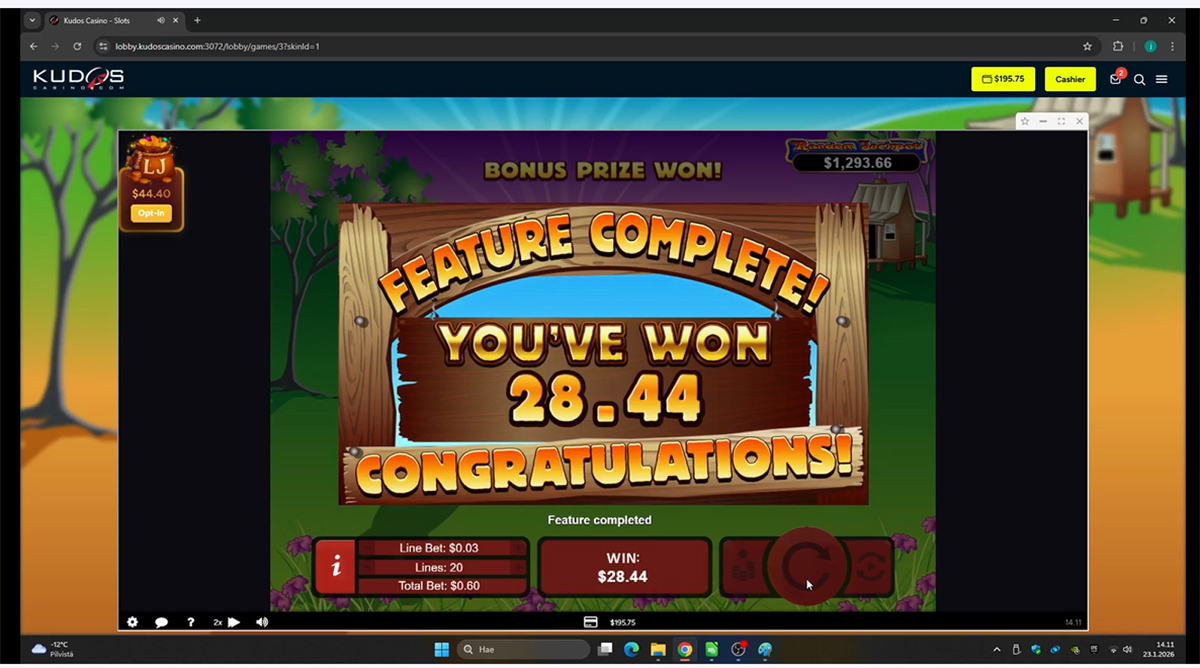1200x668 pixels.
Task: Open the chat bubble icon
Action: pyautogui.click(x=161, y=622)
